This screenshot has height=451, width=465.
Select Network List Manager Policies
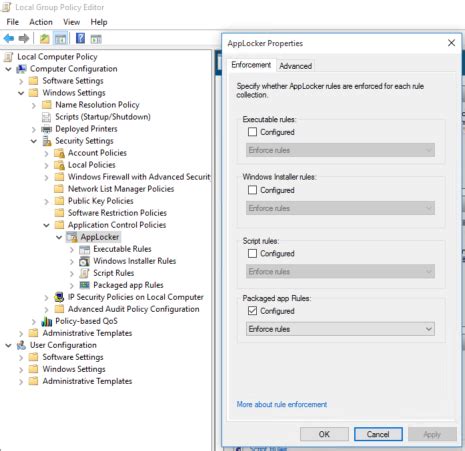(x=121, y=189)
